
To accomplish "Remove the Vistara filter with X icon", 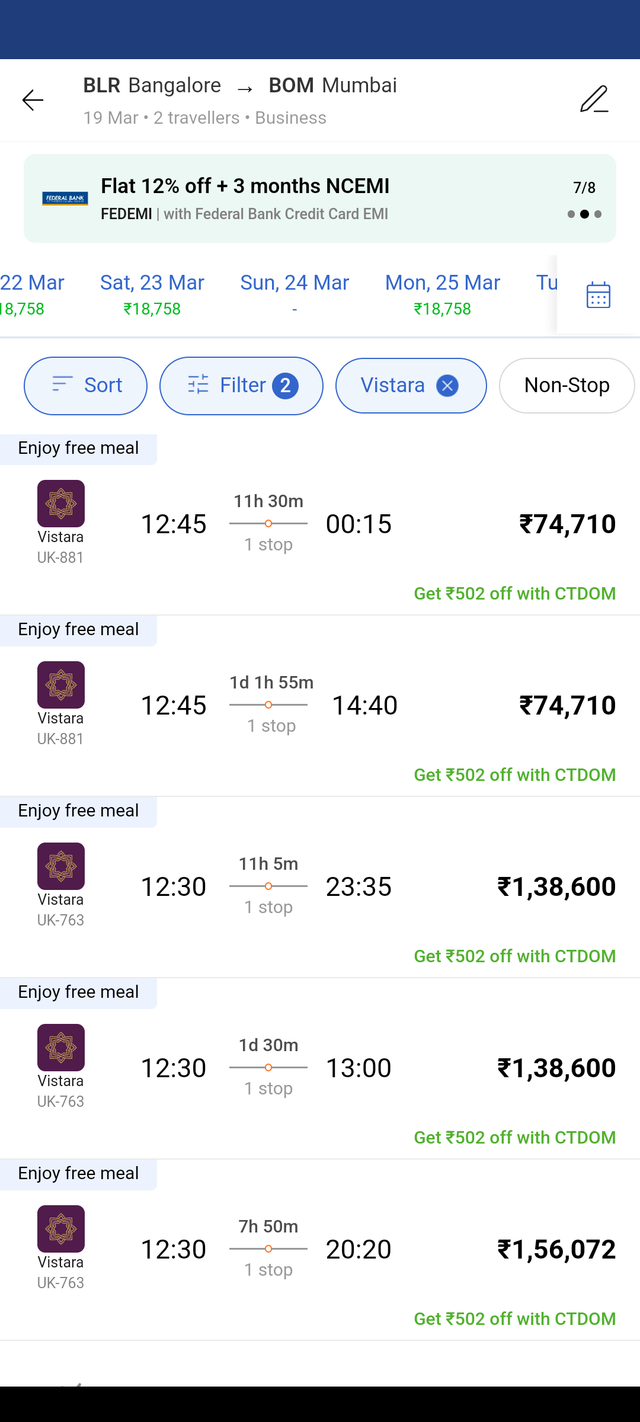I will 447,385.
